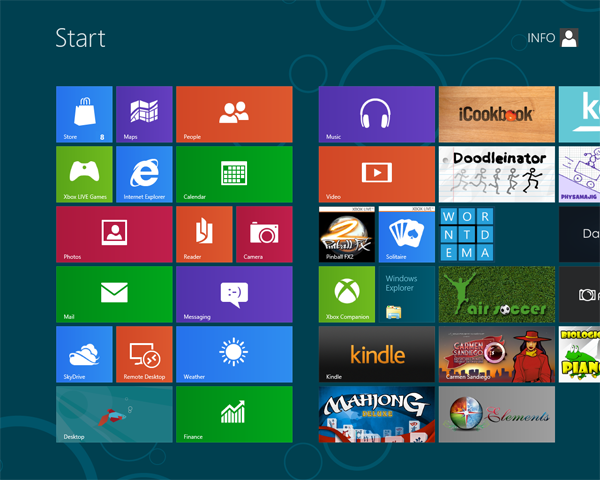Screen dimensions: 600x480
Task: Open the Physamajig tile
Action: 579,174
